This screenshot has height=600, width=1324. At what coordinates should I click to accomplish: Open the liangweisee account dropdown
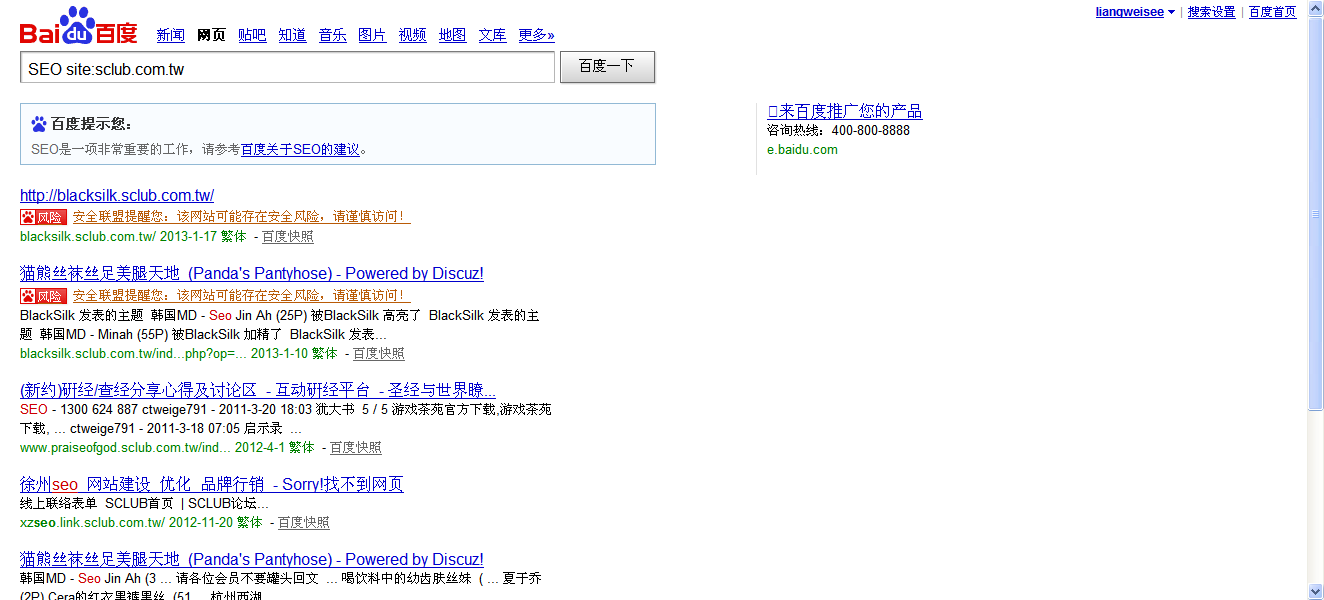(x=1135, y=12)
